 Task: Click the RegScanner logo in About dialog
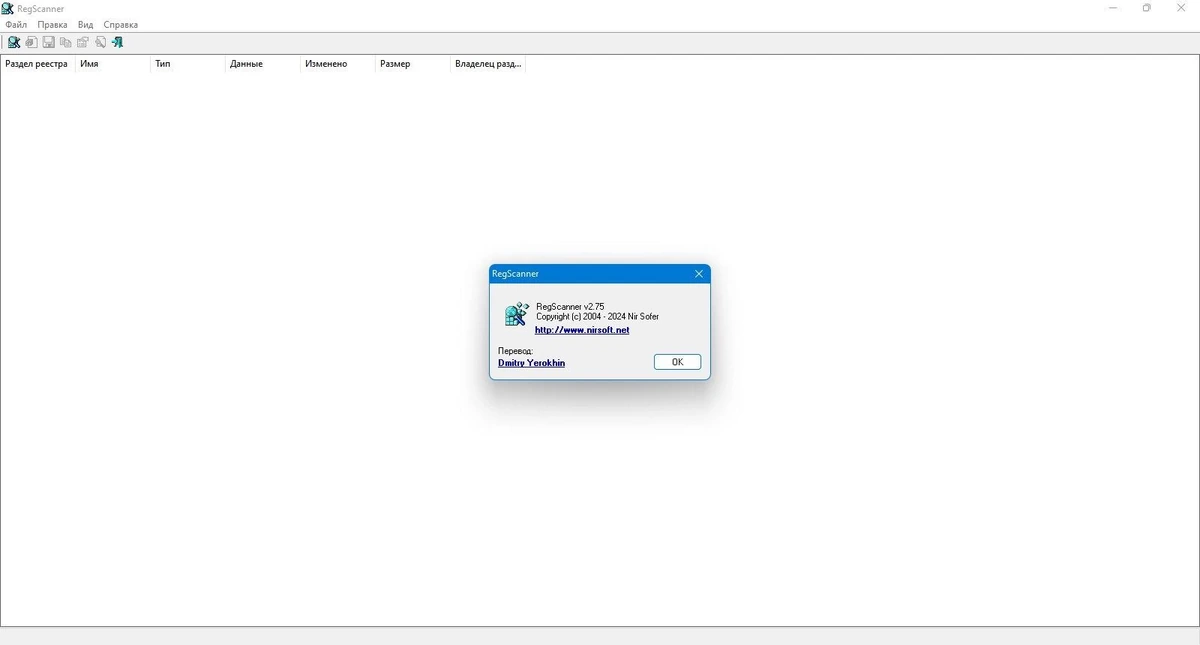516,314
